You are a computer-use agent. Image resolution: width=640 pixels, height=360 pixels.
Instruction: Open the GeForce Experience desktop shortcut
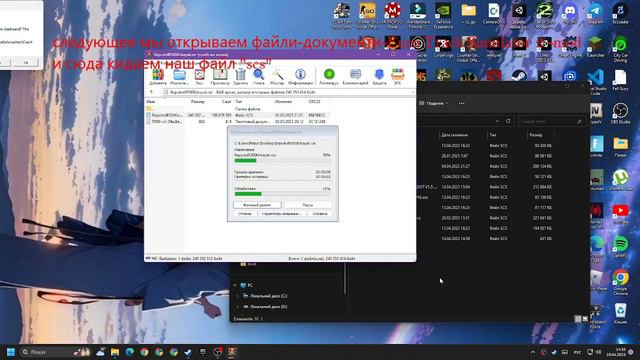coord(443,16)
